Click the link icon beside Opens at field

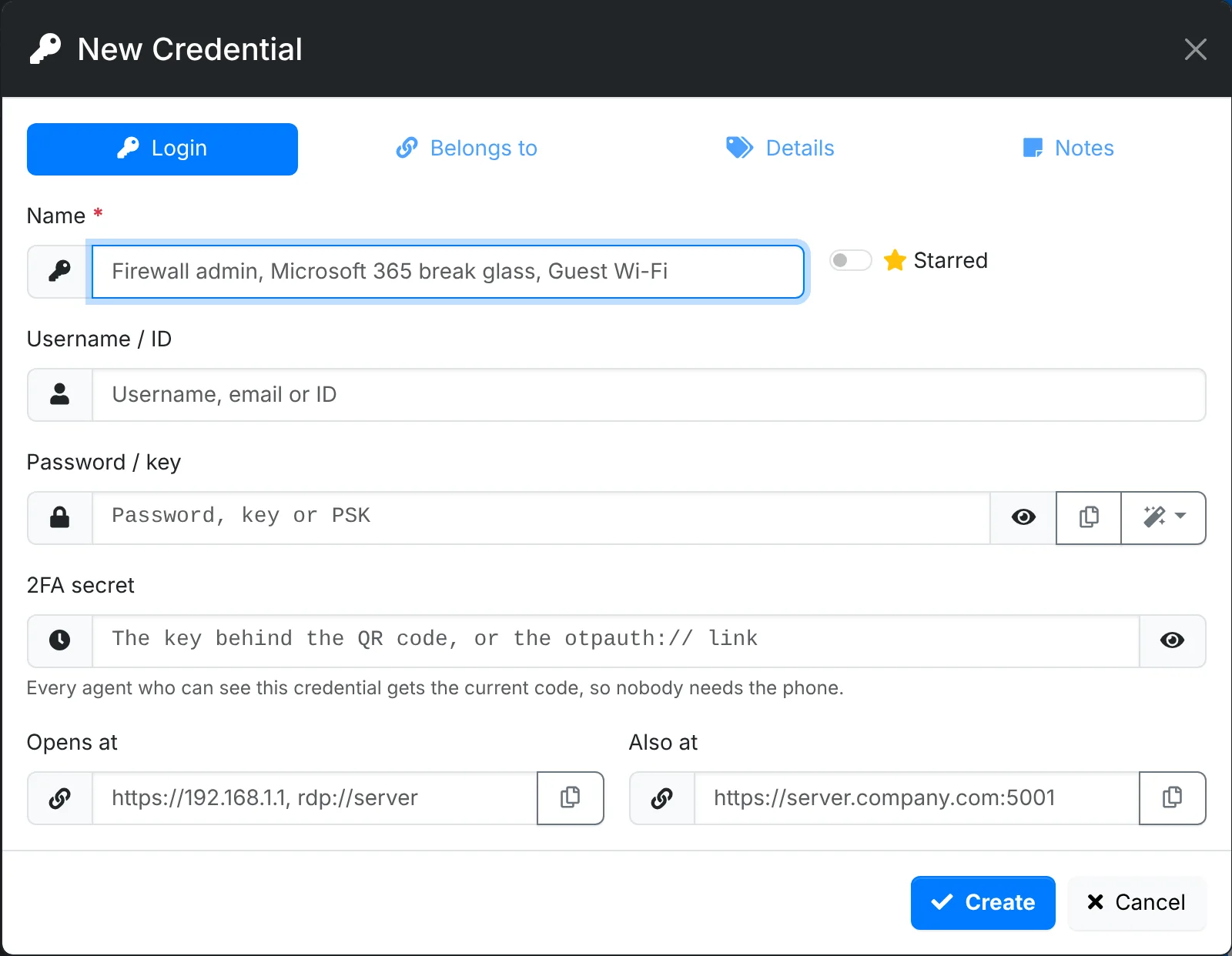(59, 798)
